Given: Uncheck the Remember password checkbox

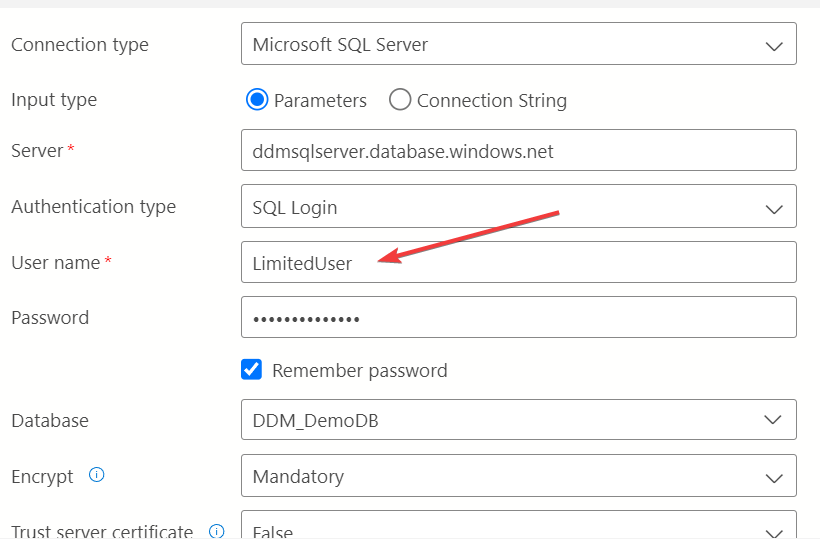Looking at the screenshot, I should [x=252, y=369].
